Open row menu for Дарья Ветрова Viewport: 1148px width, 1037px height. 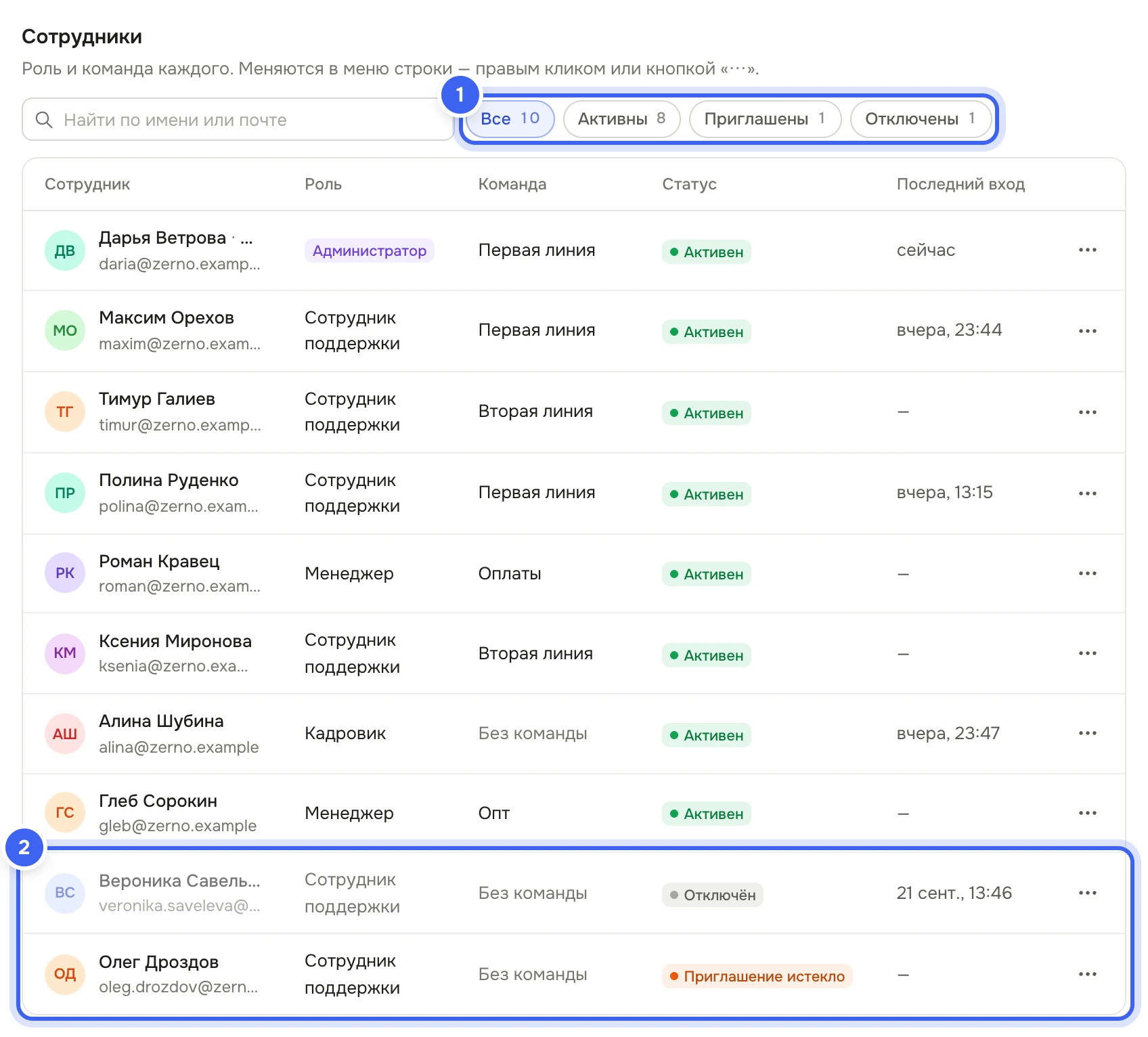coord(1087,250)
